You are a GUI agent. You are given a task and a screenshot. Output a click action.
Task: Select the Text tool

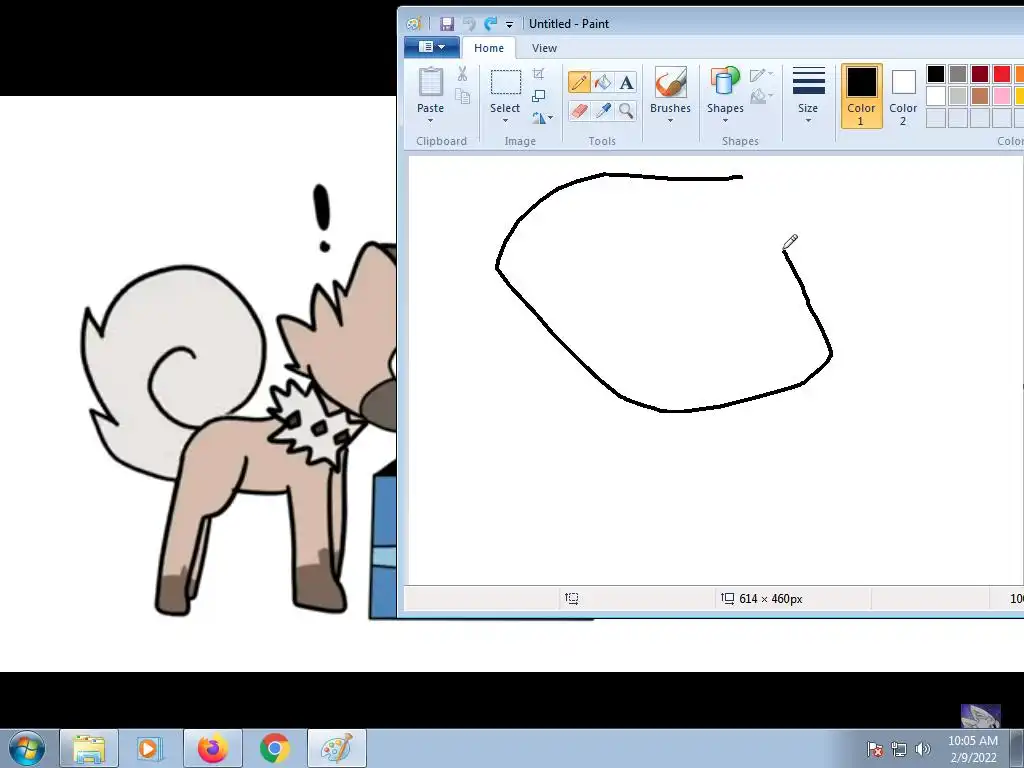click(x=626, y=82)
